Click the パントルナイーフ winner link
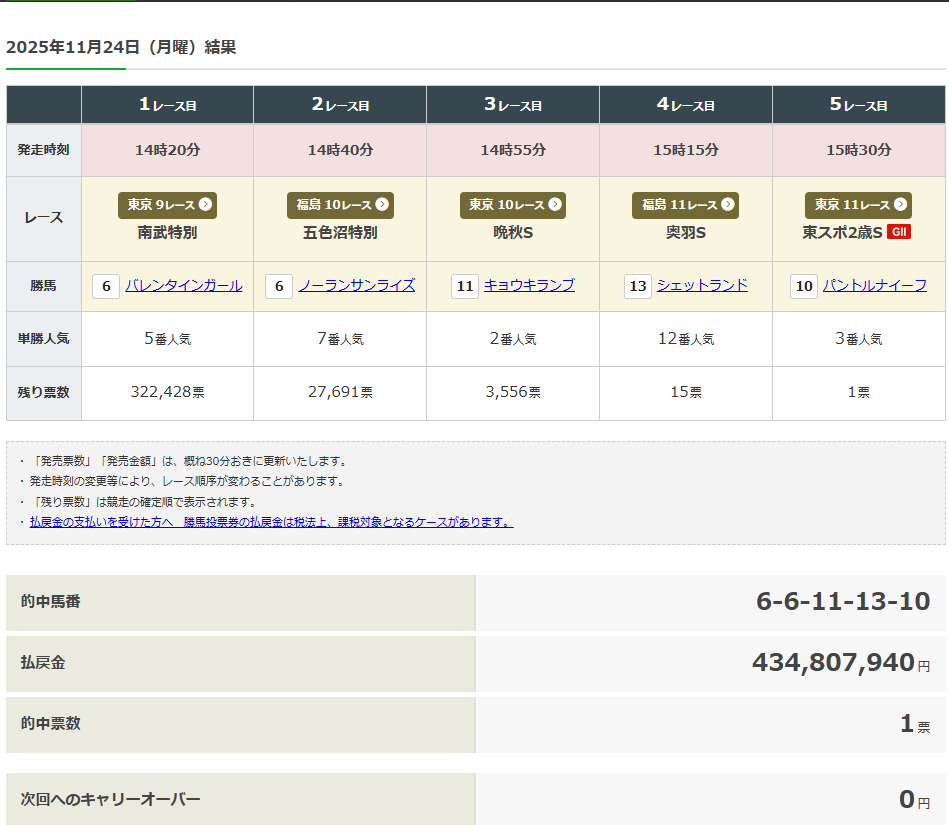 pos(874,286)
